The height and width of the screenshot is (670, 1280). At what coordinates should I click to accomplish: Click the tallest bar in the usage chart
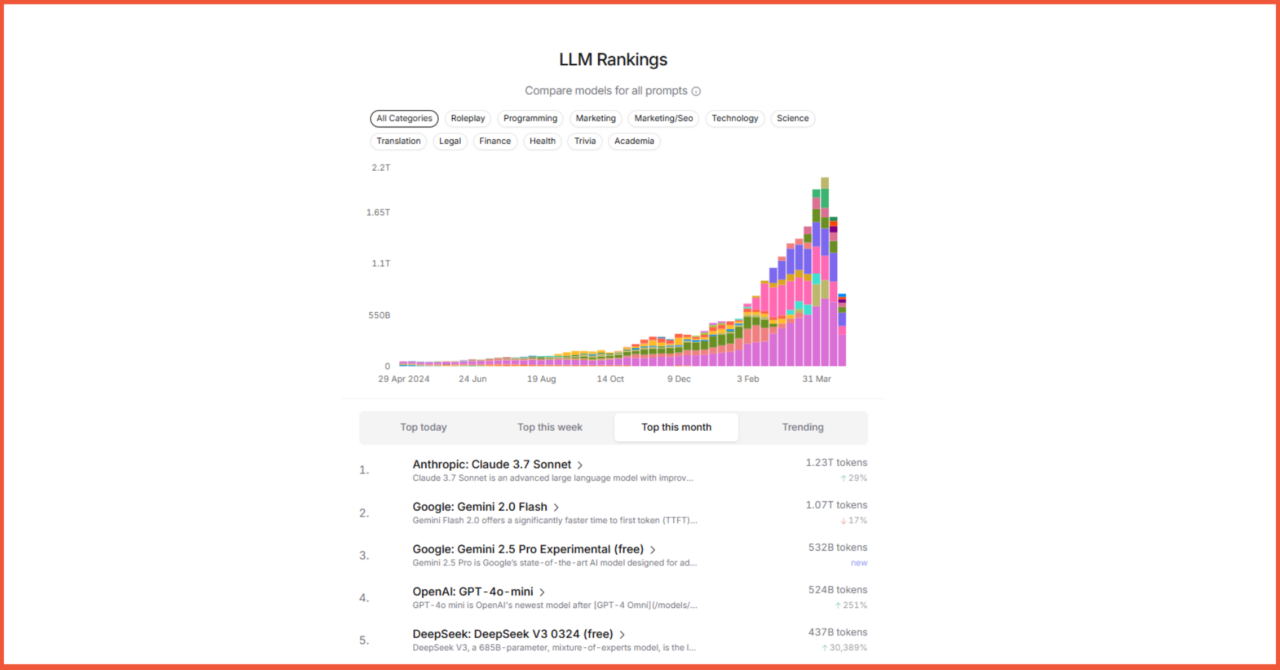click(825, 272)
